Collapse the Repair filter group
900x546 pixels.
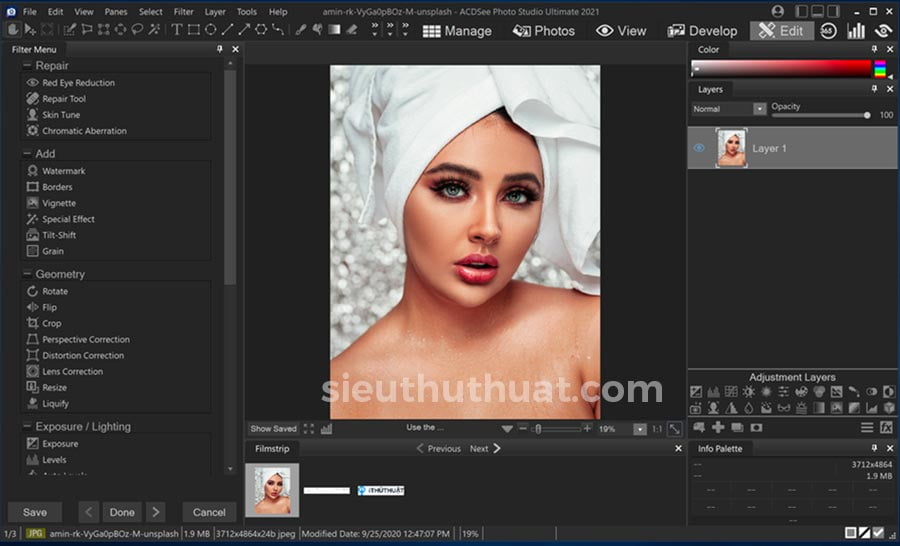click(x=27, y=65)
